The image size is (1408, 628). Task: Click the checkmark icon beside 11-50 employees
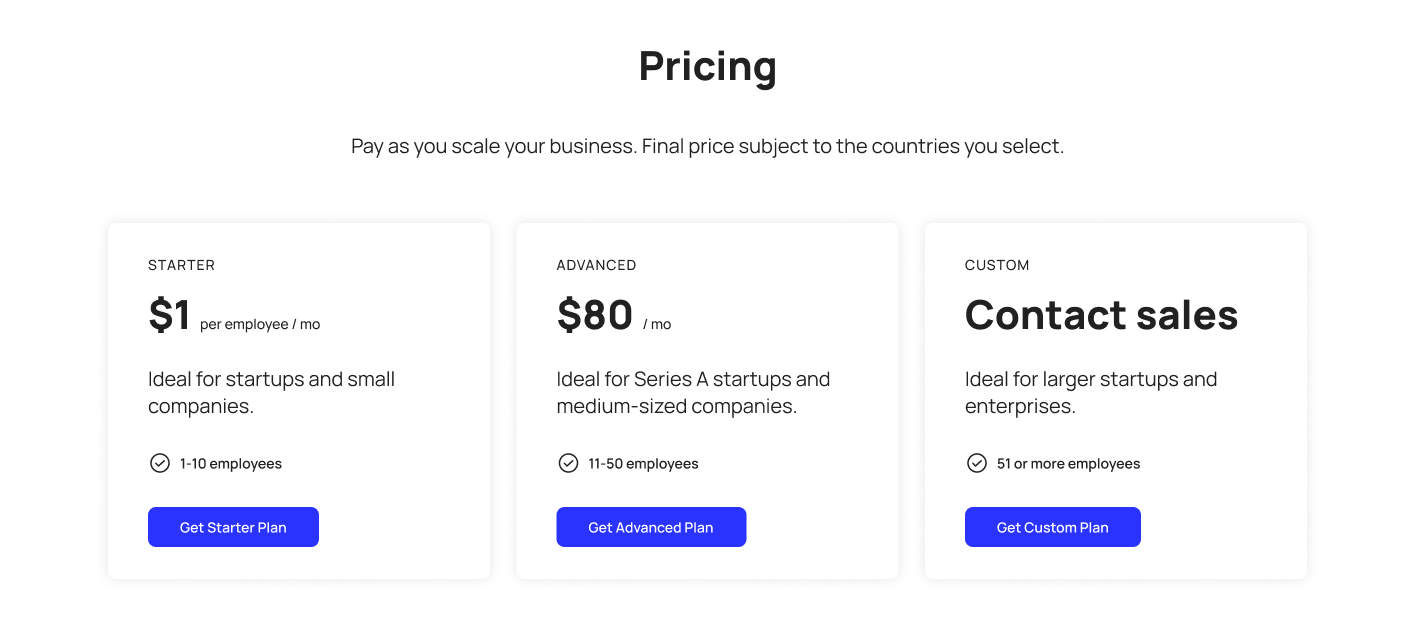click(568, 463)
